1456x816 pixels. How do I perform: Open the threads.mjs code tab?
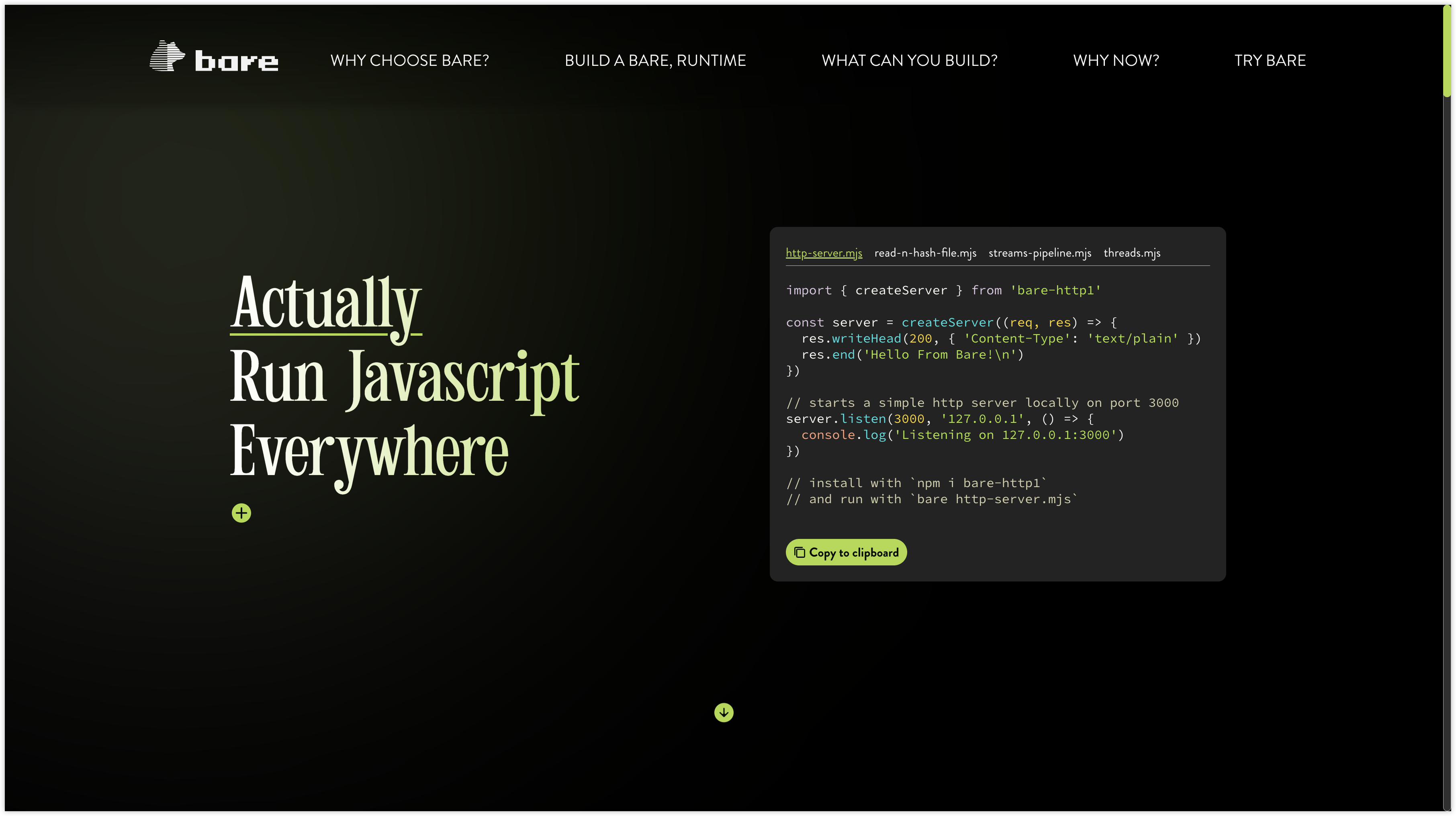pyautogui.click(x=1131, y=253)
